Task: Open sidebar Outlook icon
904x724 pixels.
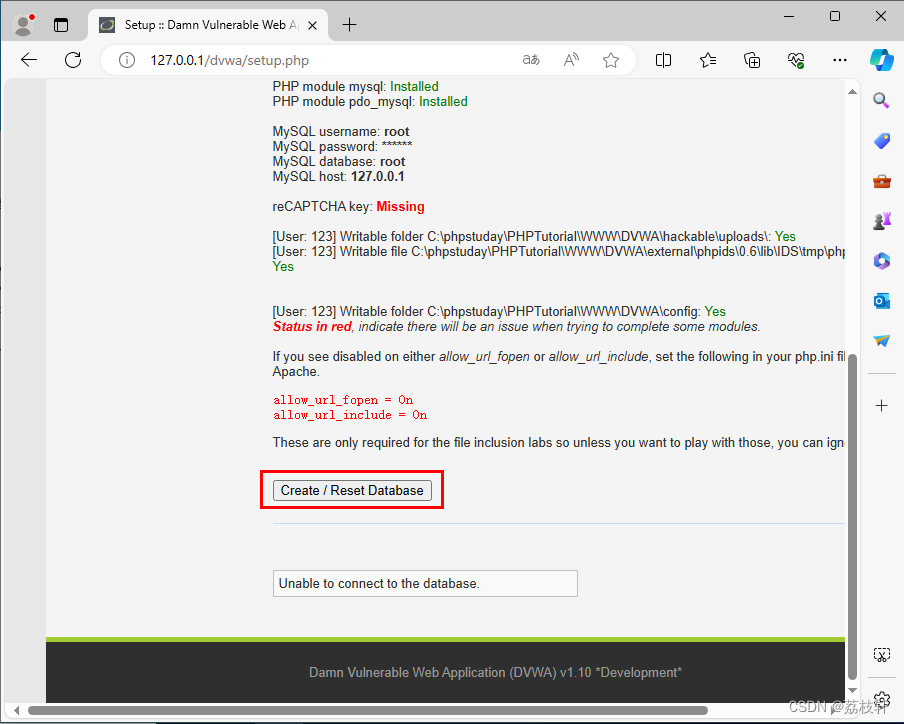Action: pos(882,300)
